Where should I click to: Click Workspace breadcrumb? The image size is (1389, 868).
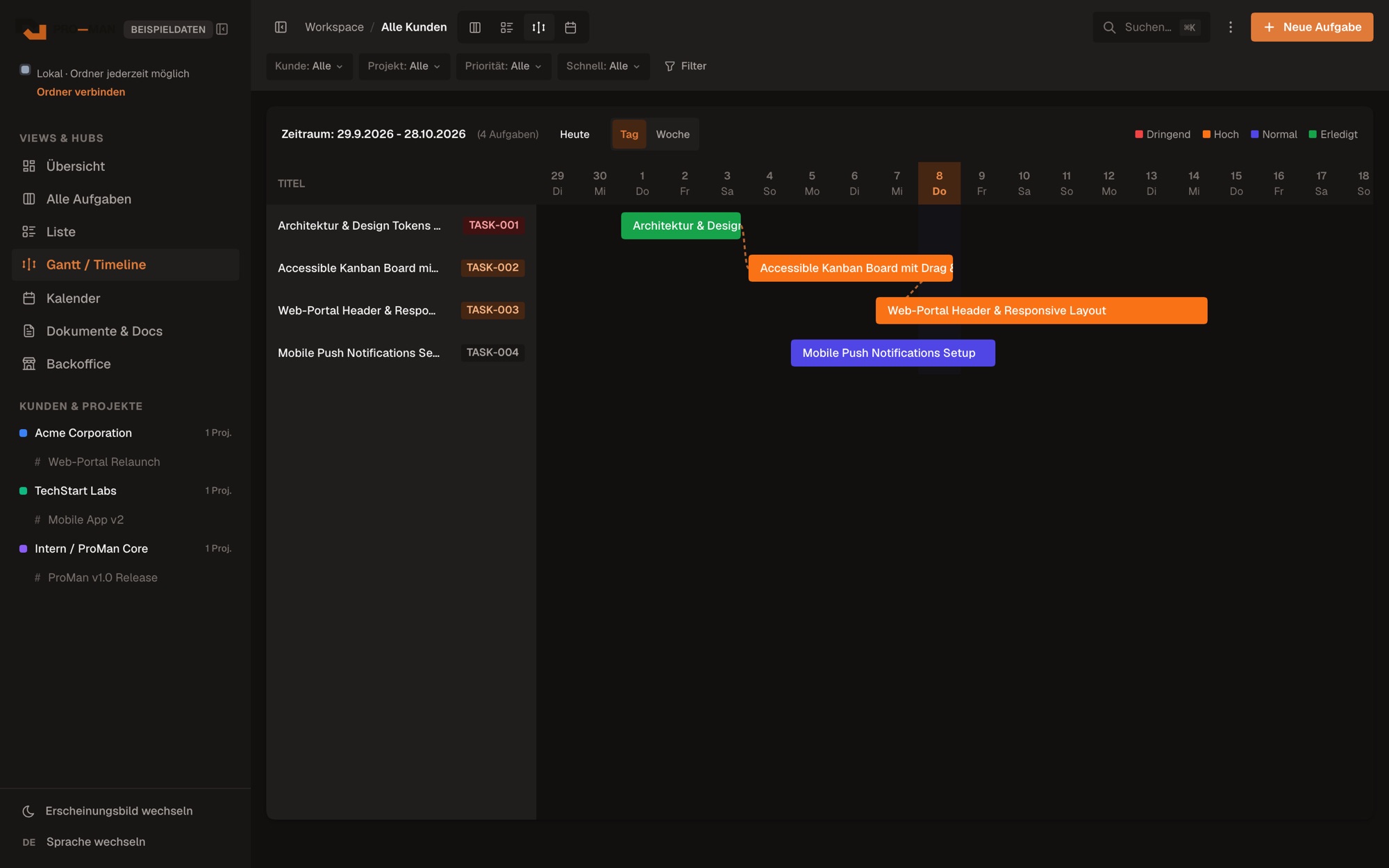tap(334, 27)
